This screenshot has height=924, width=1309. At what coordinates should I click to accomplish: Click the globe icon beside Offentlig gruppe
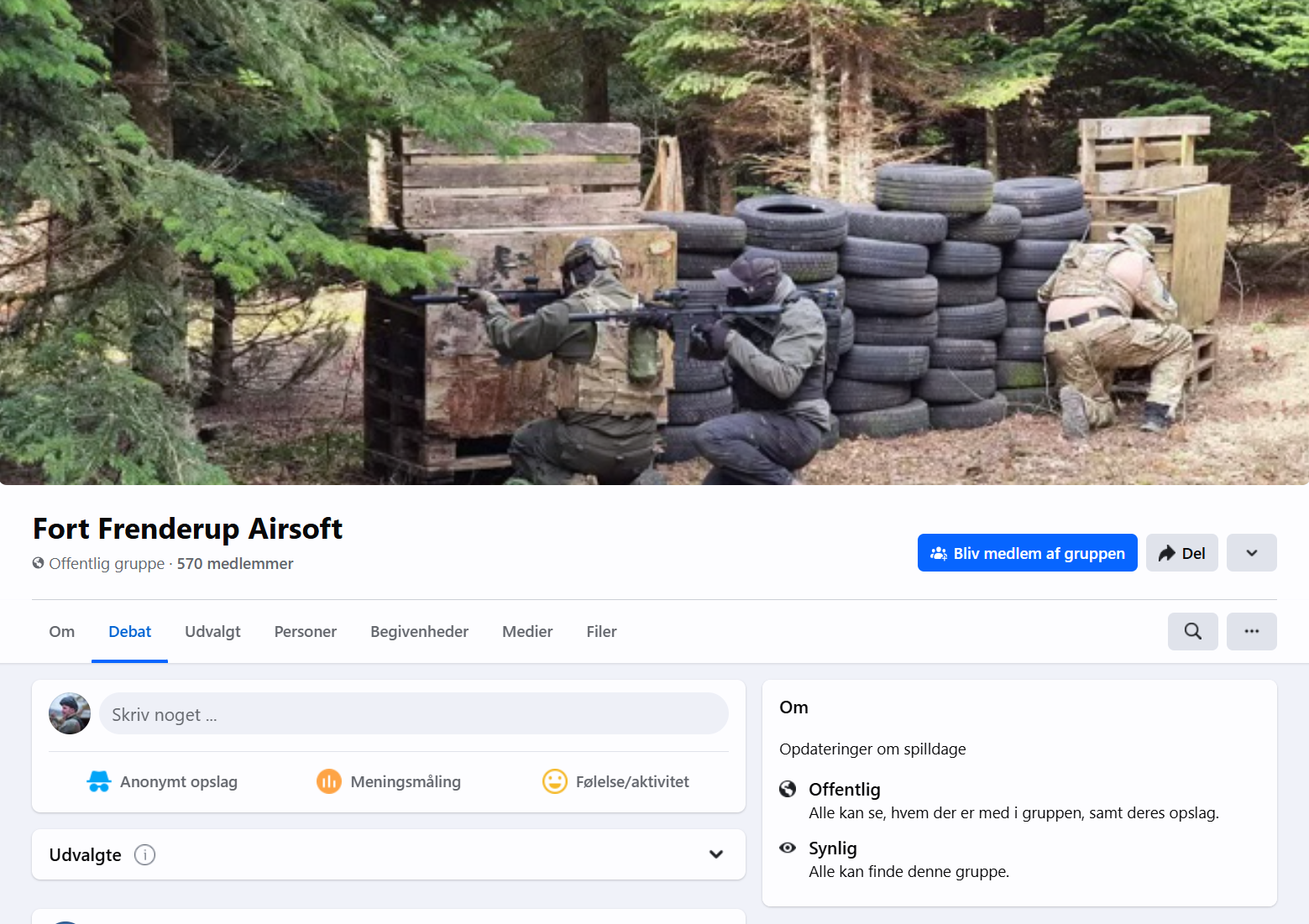[39, 563]
